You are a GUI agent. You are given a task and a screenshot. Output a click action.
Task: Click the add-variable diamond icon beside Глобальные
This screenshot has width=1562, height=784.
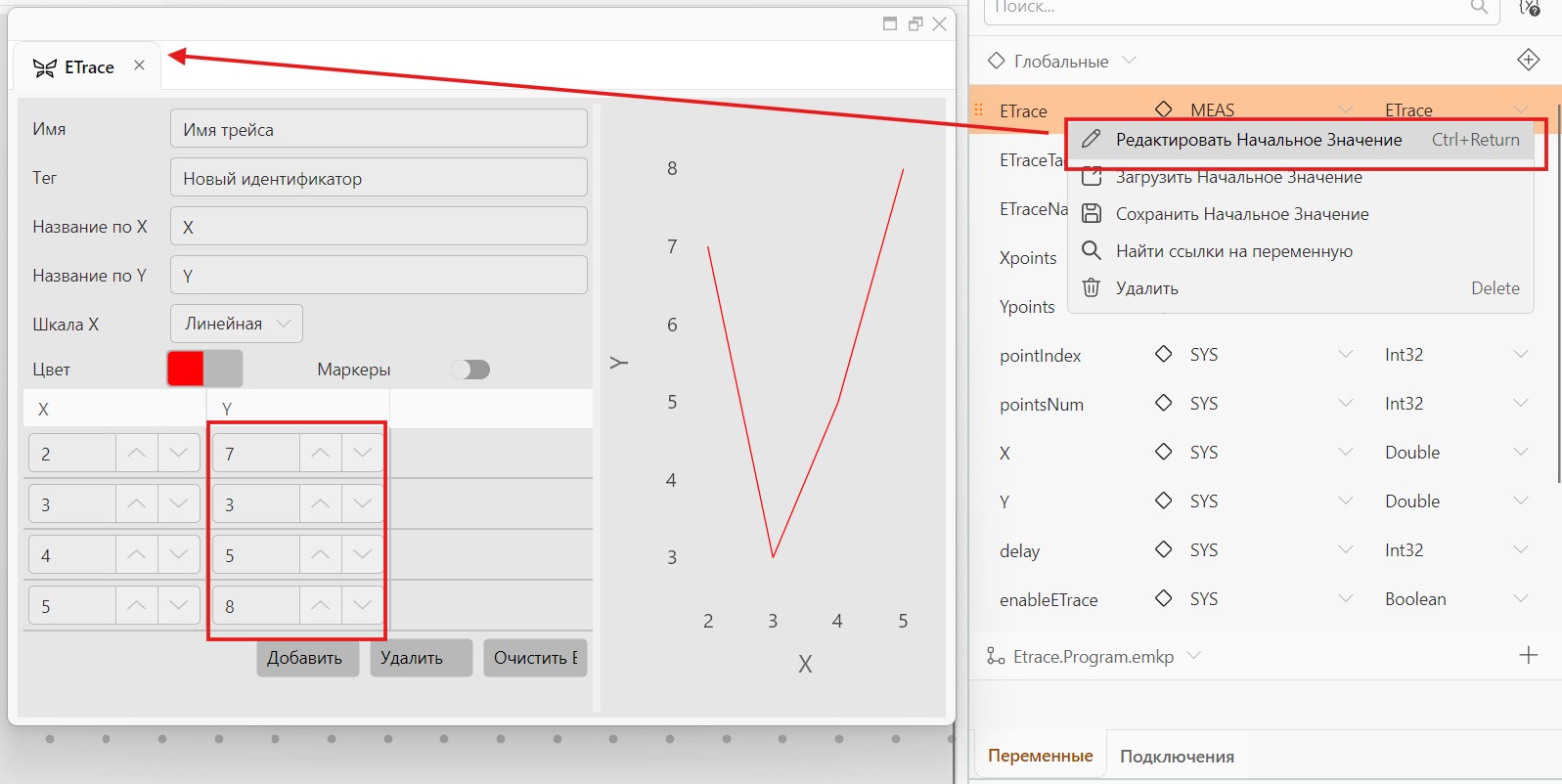(1528, 60)
